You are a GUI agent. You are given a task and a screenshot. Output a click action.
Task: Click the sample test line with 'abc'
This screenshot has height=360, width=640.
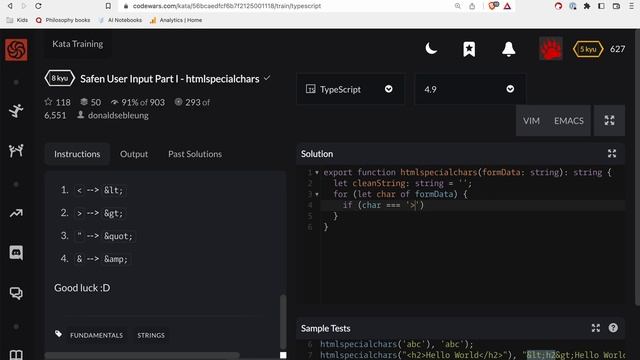[x=396, y=344]
